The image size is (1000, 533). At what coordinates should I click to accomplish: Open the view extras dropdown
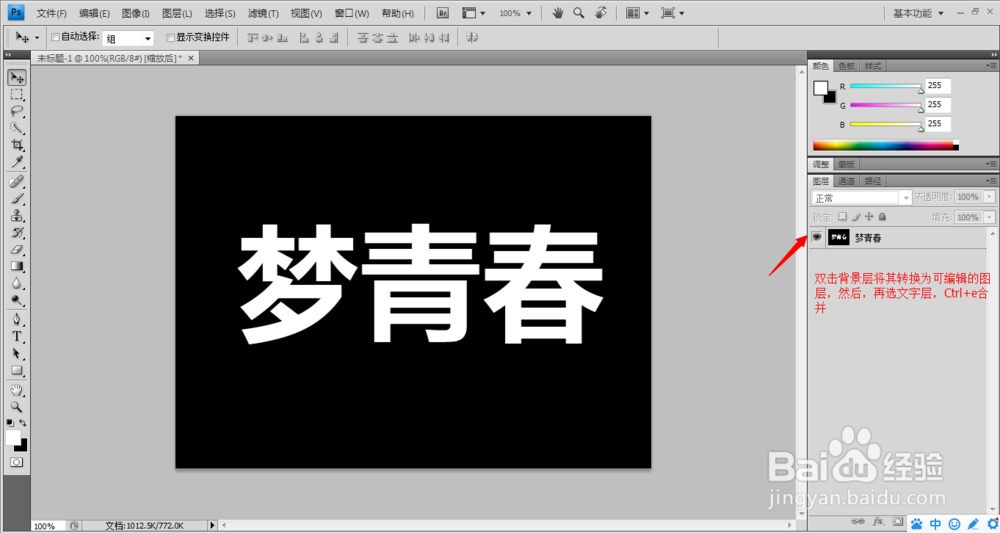(473, 13)
